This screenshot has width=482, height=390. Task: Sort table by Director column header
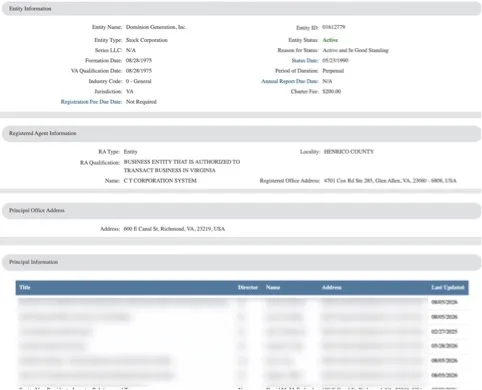pyautogui.click(x=248, y=288)
